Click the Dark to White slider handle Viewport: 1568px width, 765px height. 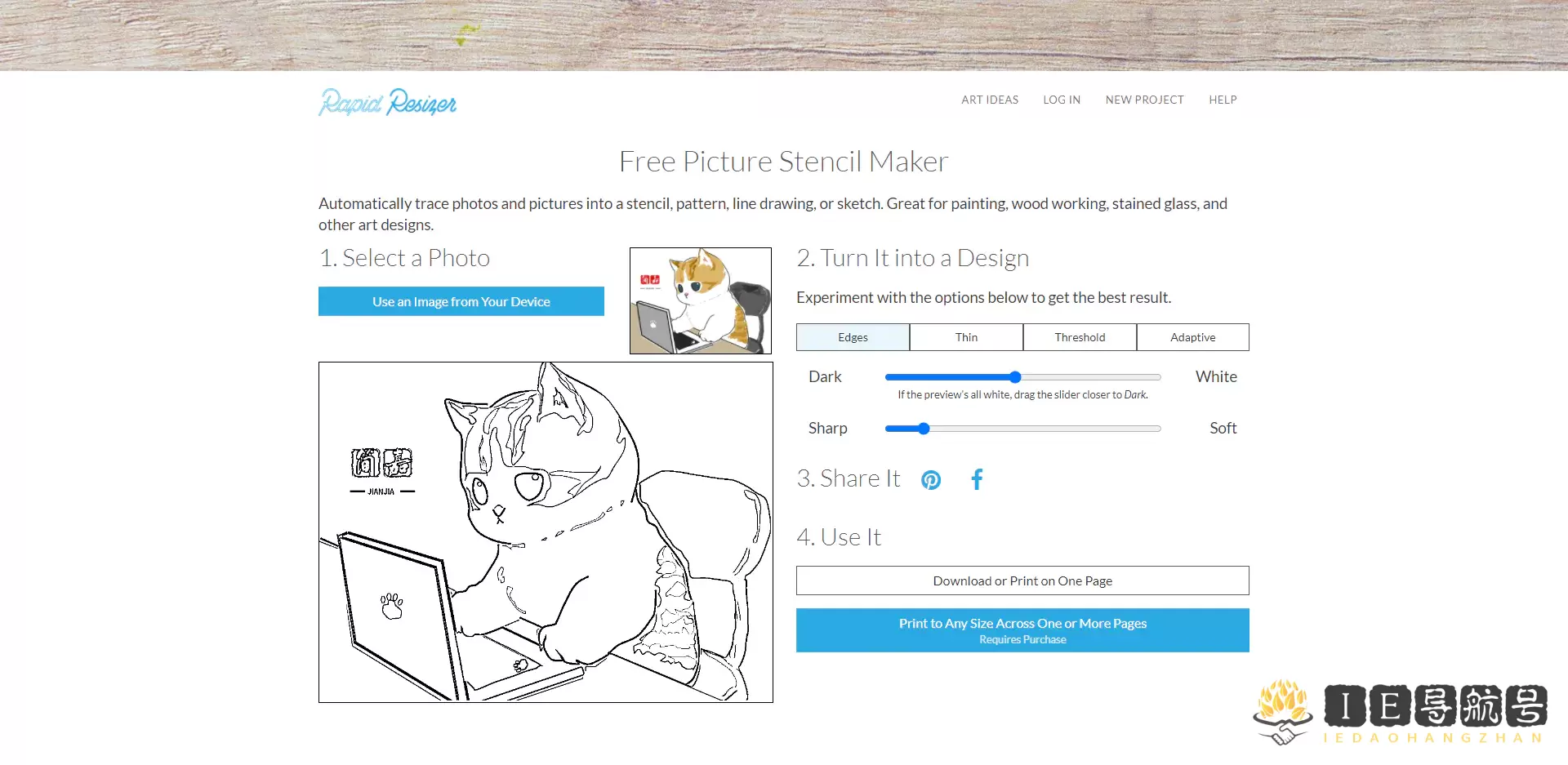(x=1015, y=377)
